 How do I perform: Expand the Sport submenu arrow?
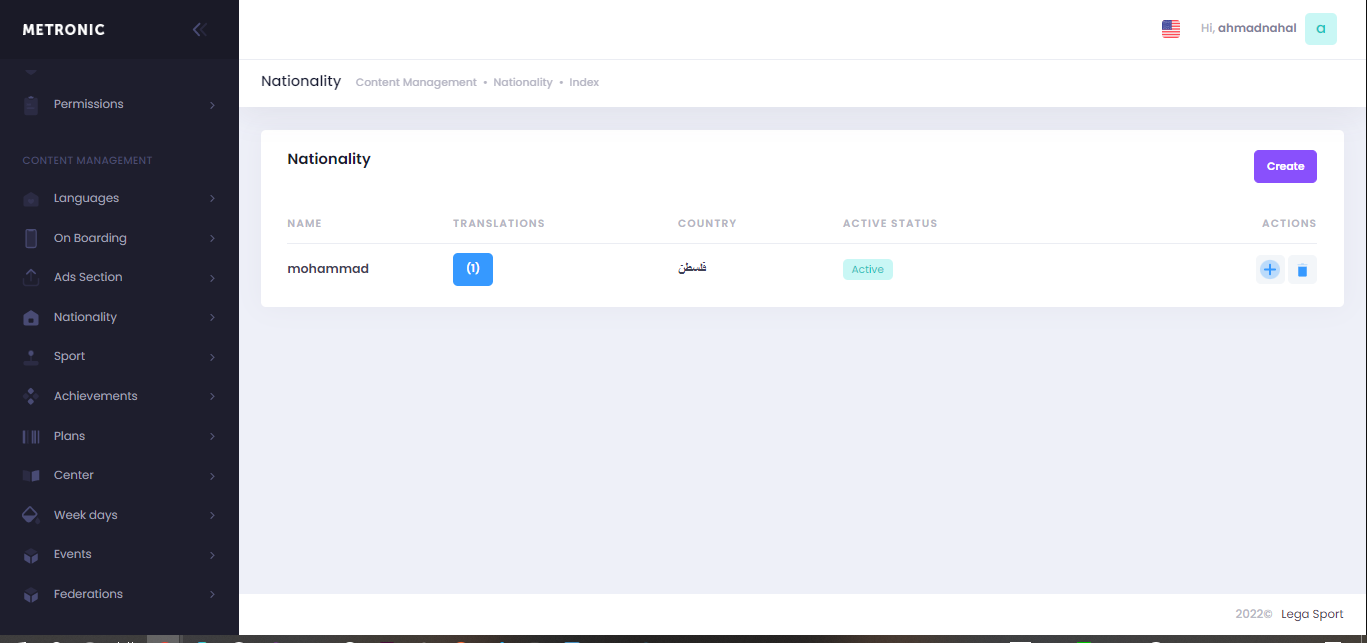click(x=212, y=357)
